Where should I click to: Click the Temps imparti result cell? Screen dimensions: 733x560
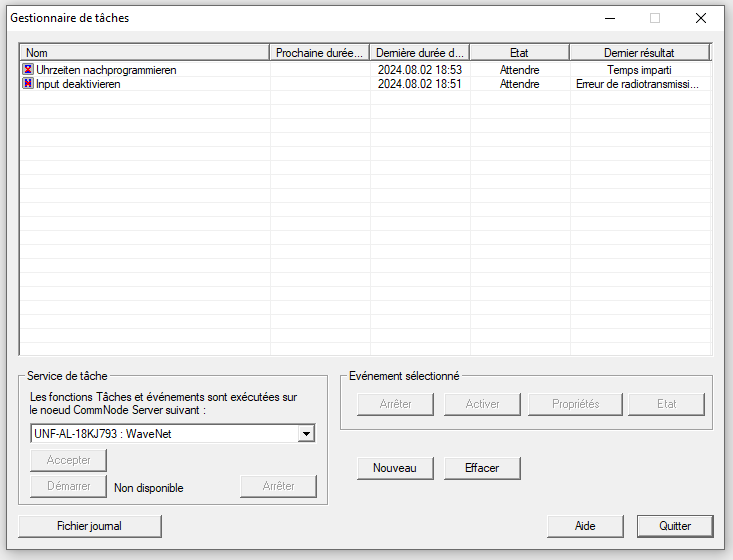click(x=639, y=70)
